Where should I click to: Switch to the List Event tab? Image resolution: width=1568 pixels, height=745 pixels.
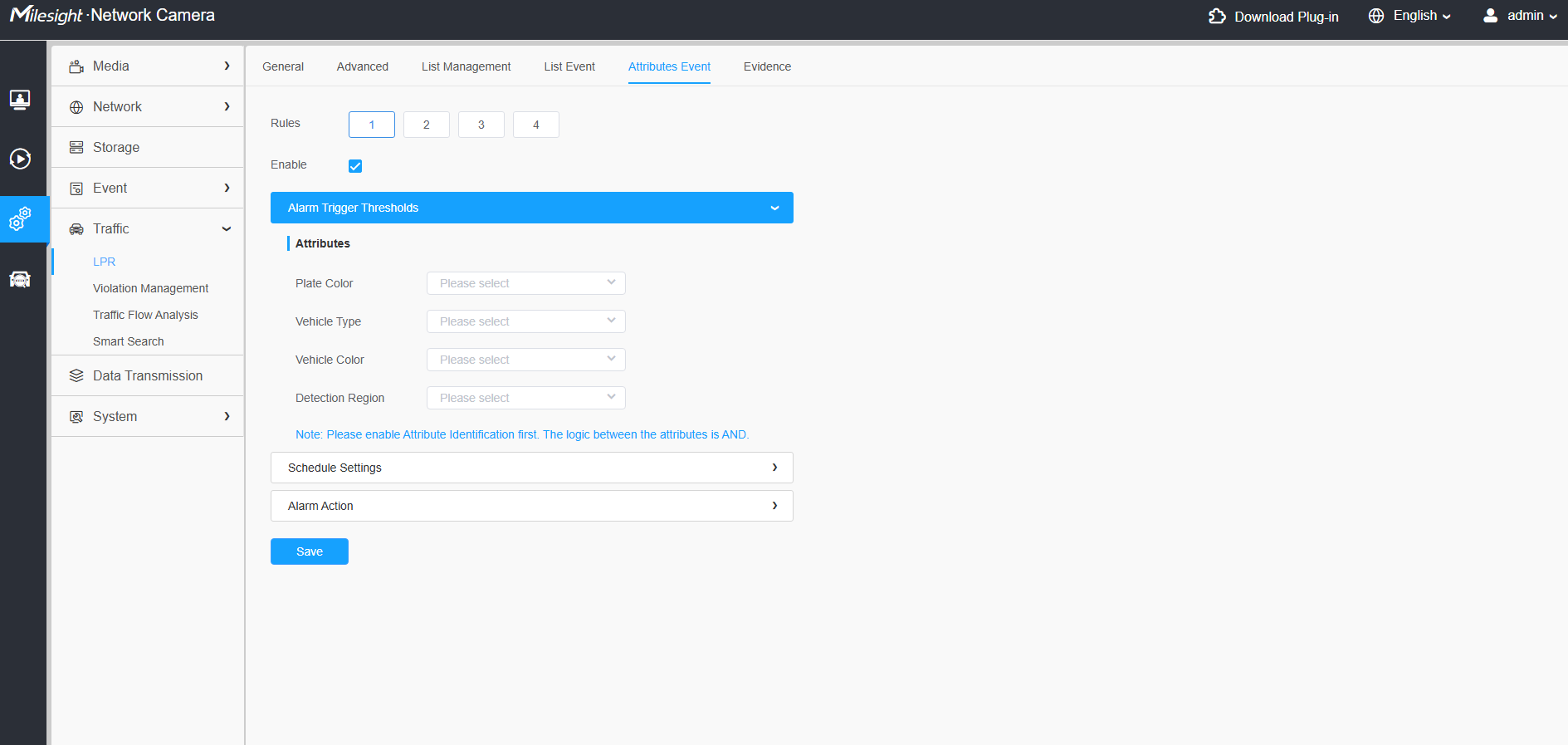click(569, 66)
